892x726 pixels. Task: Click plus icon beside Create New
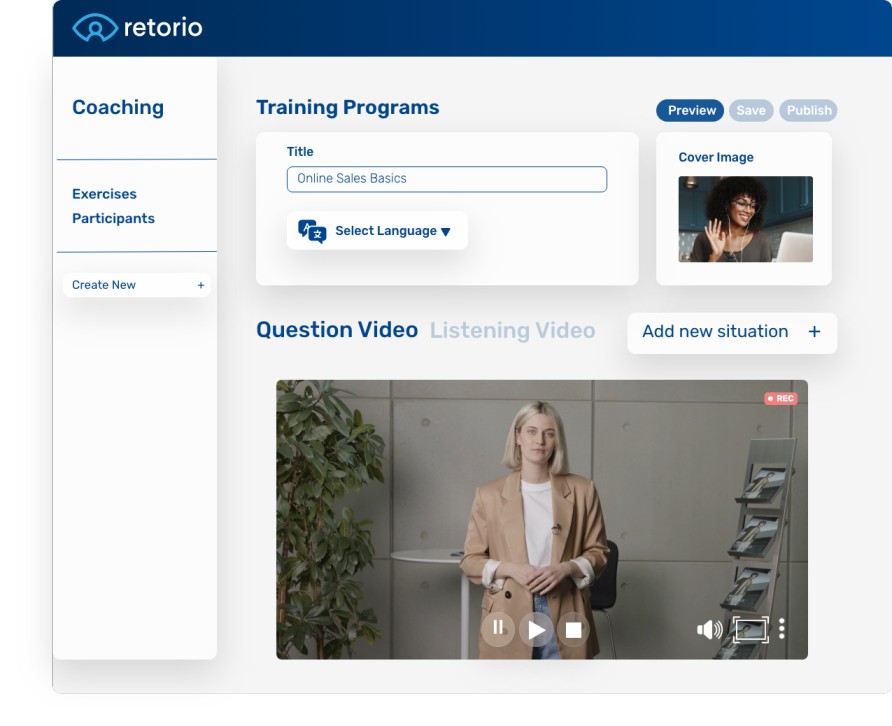[201, 285]
